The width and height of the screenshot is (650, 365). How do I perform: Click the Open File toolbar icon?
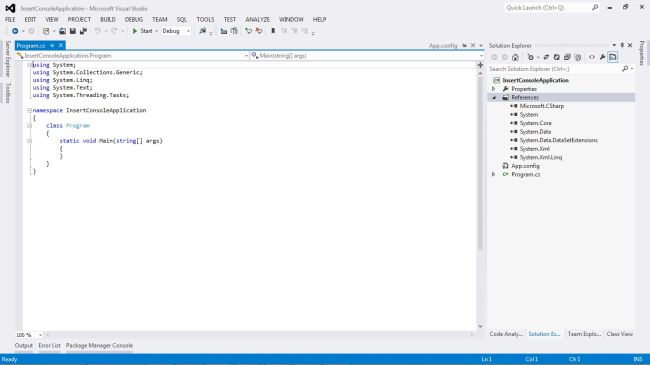(62, 31)
